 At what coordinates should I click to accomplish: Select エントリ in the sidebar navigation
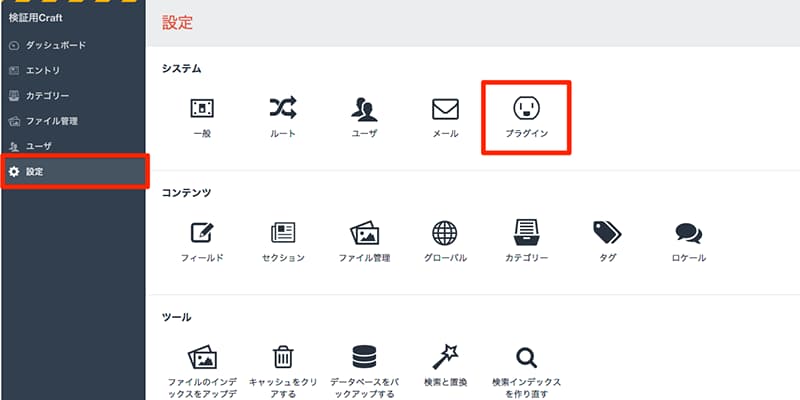tap(43, 71)
